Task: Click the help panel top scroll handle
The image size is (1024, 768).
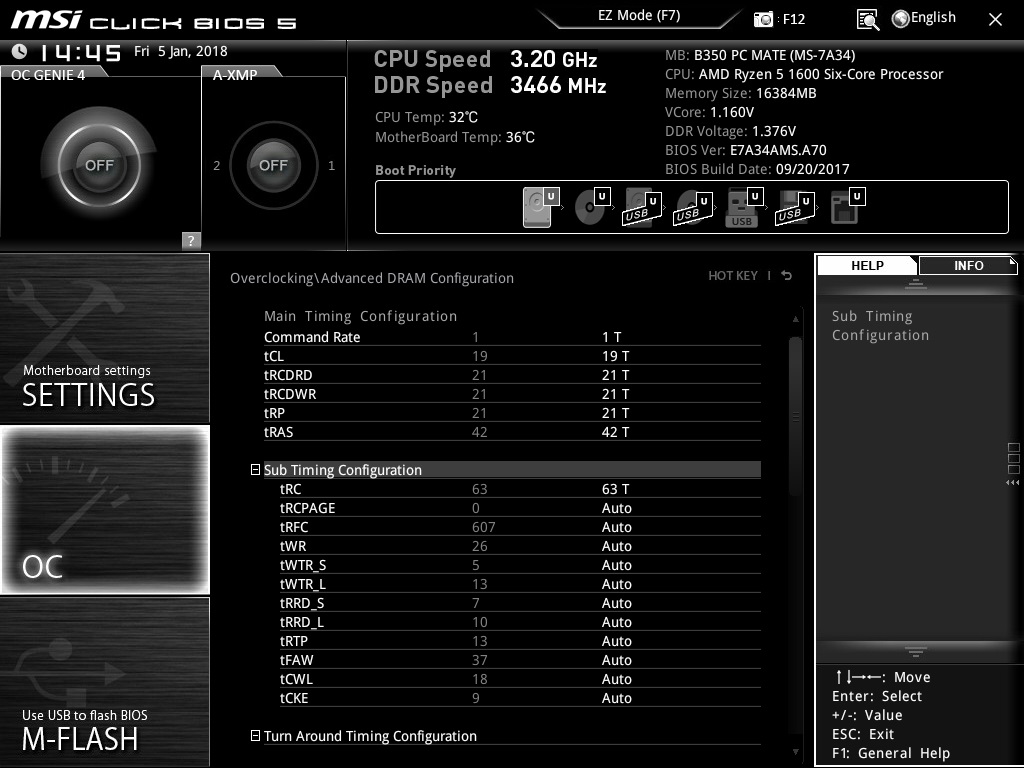Action: coord(916,284)
